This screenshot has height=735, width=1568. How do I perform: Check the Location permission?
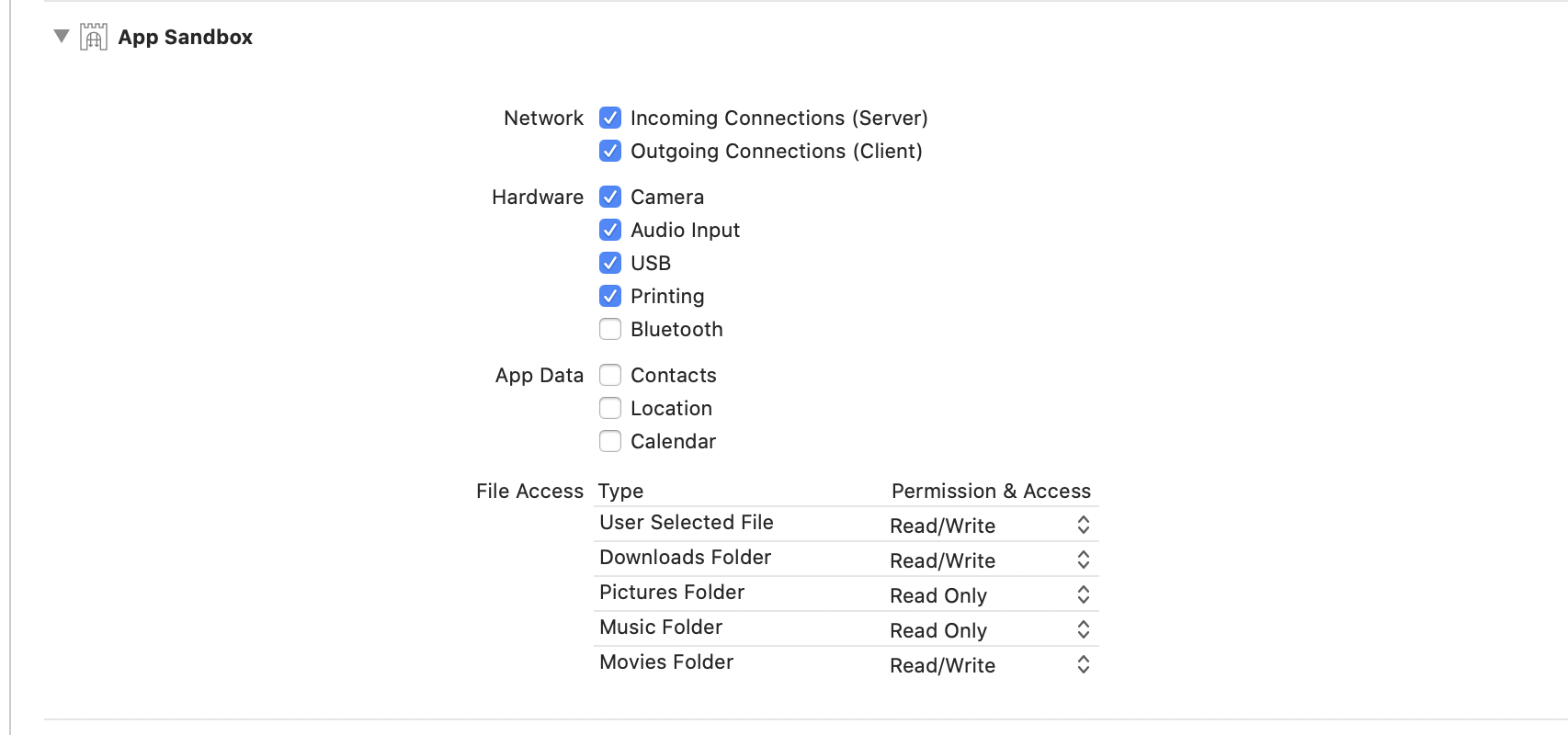[610, 408]
